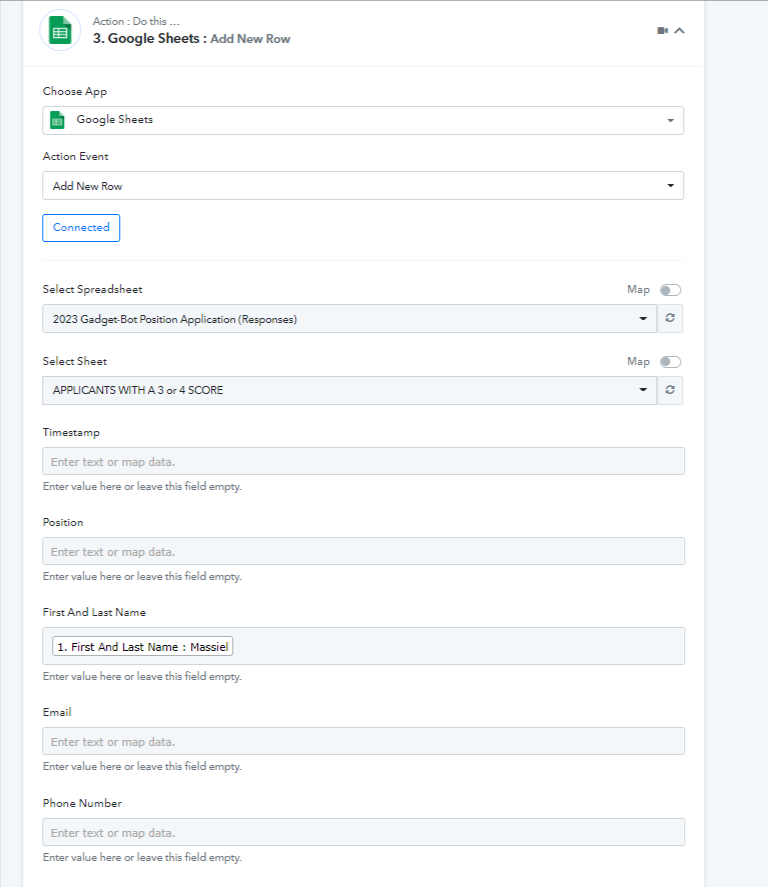Refresh the Select Sheet list
The image size is (768, 887).
coord(670,390)
